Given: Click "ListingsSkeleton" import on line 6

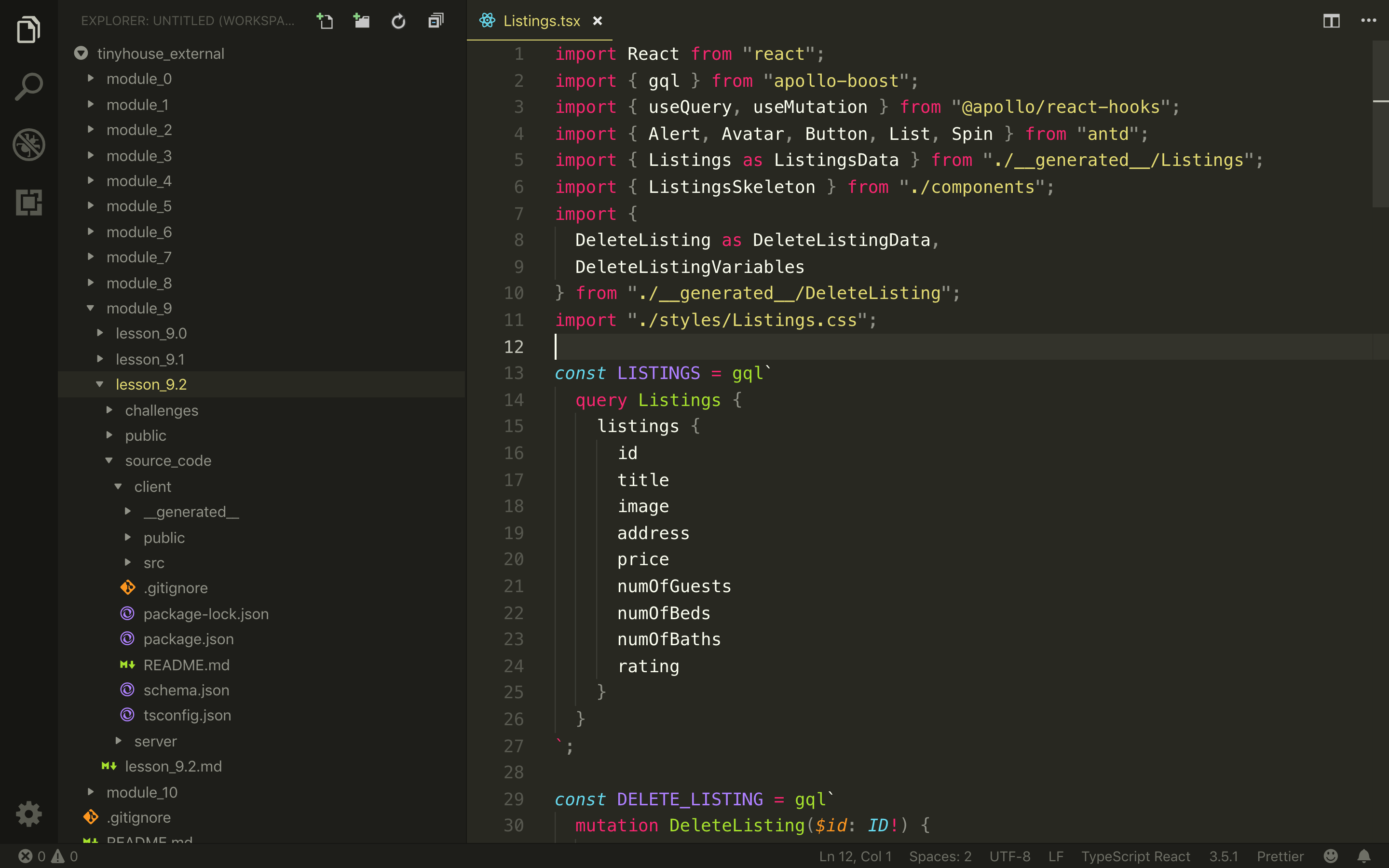Looking at the screenshot, I should (x=731, y=187).
